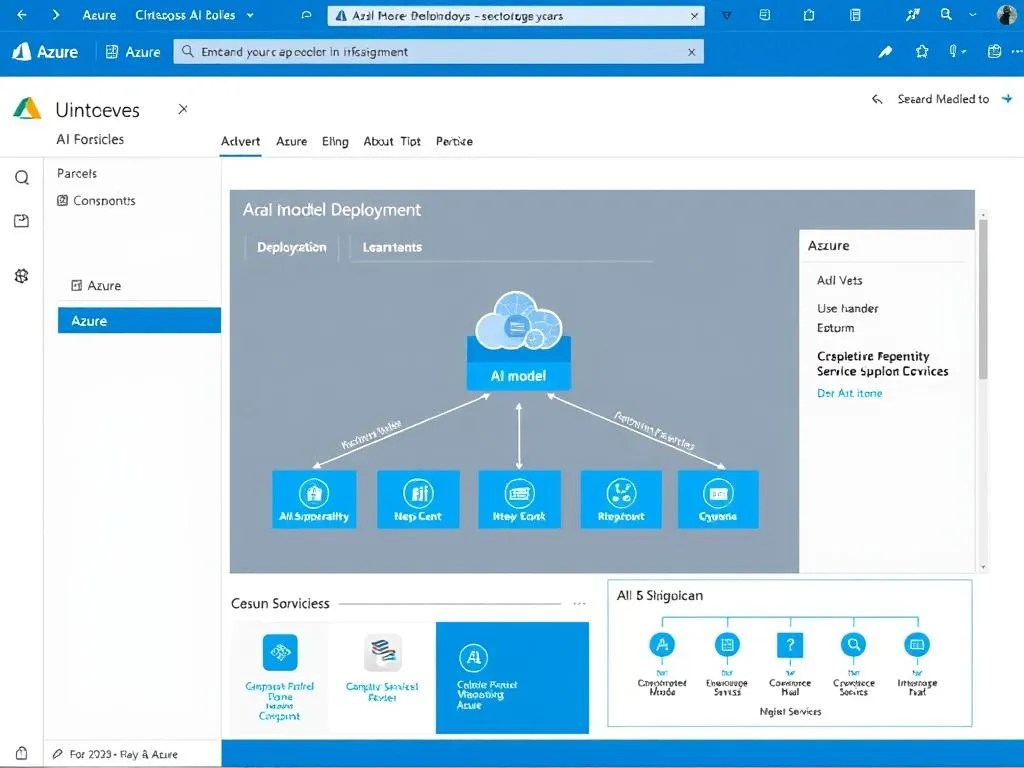The height and width of the screenshot is (768, 1024).
Task: Click the search icon in left rail
Action: pos(22,178)
